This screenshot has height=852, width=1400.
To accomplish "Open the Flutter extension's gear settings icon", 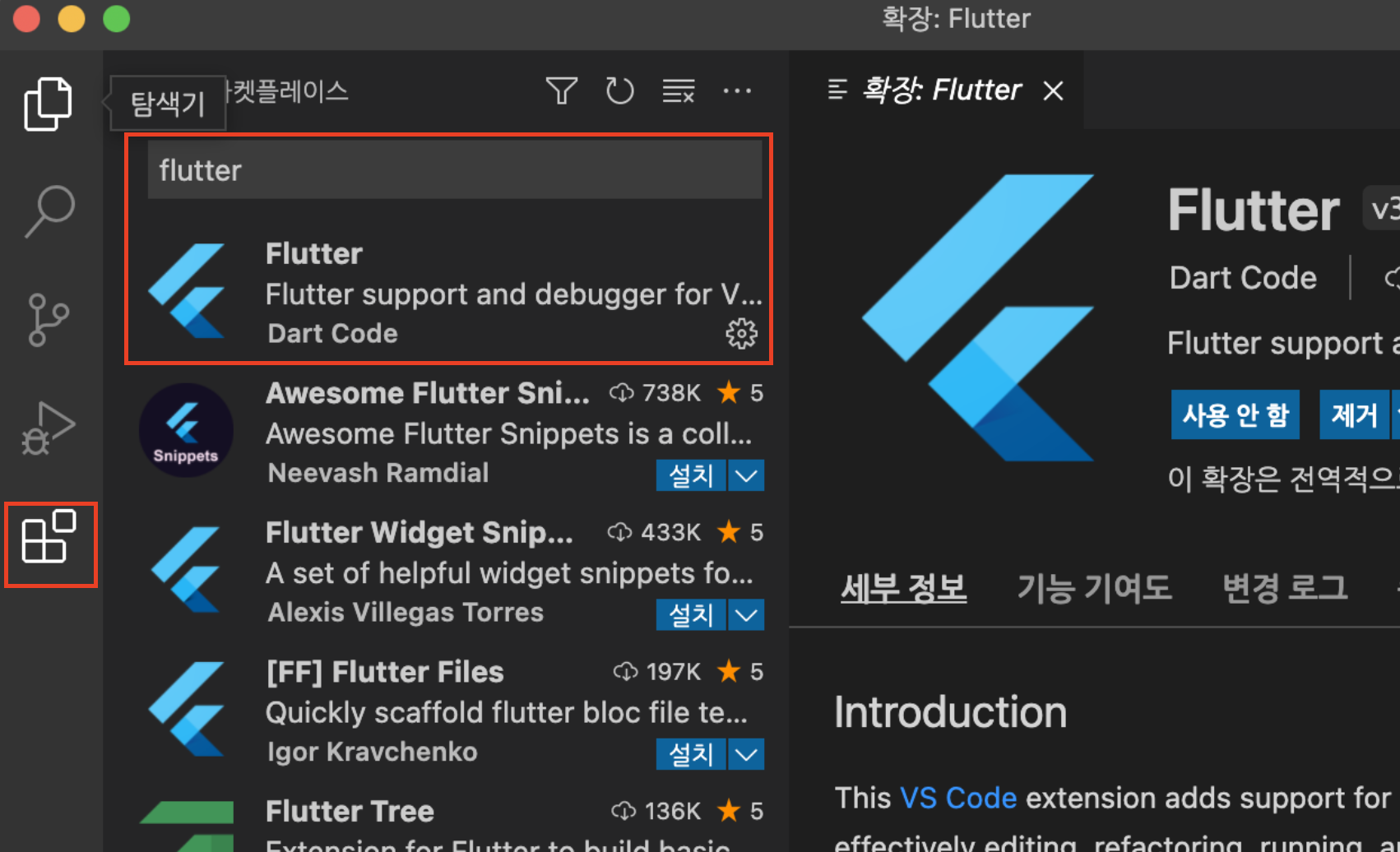I will pyautogui.click(x=741, y=333).
